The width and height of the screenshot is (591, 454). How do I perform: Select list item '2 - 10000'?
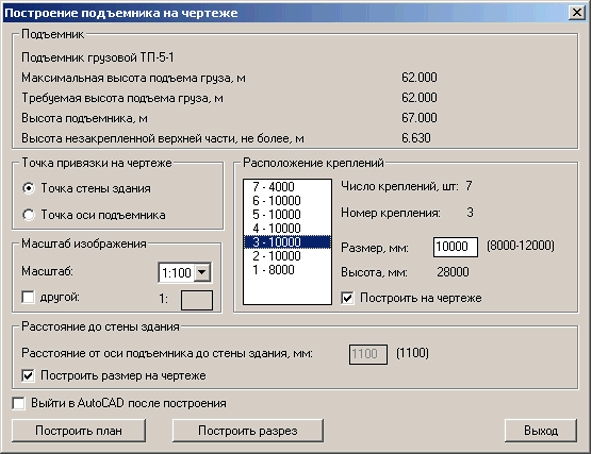287,256
